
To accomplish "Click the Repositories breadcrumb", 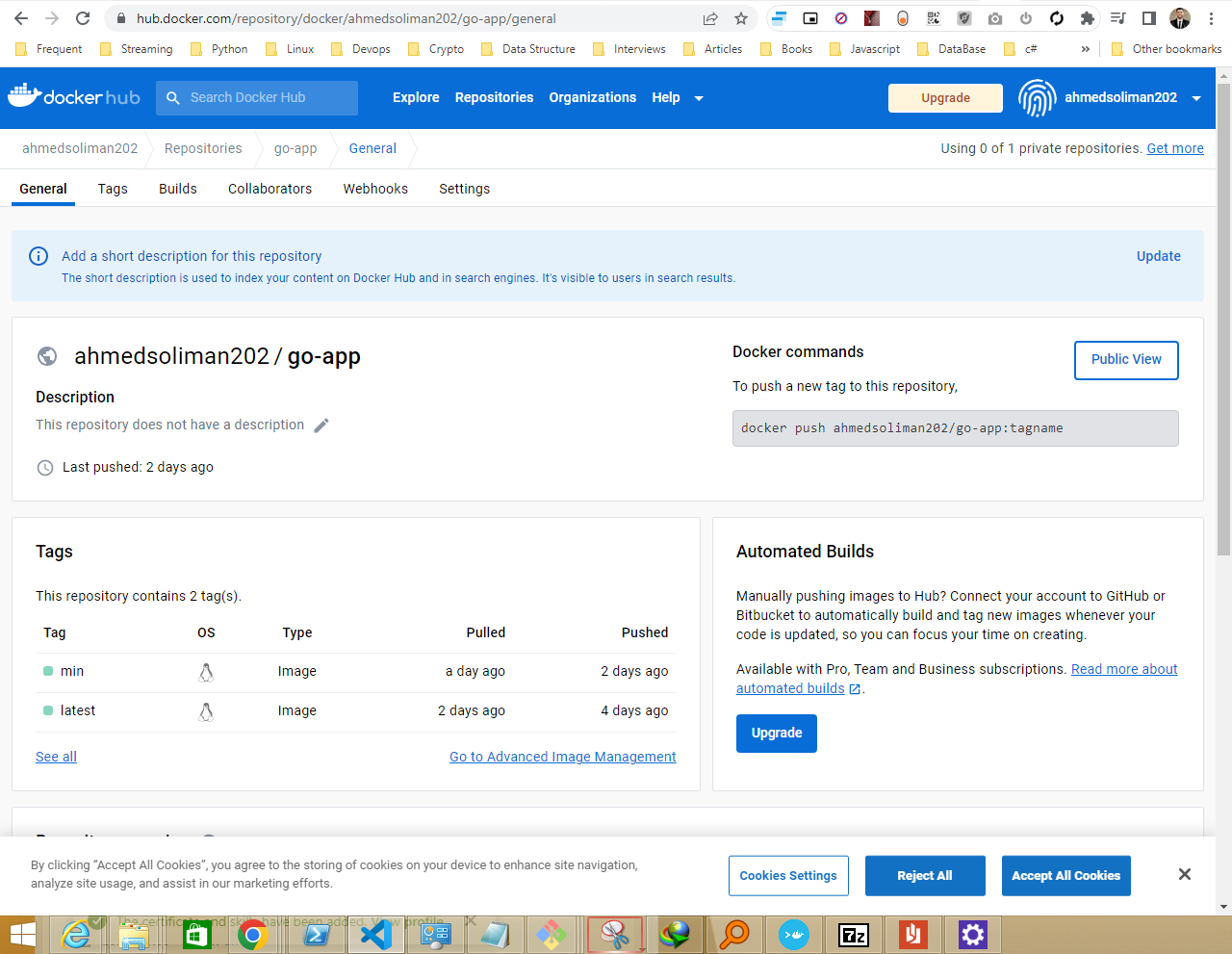I will coord(203,148).
